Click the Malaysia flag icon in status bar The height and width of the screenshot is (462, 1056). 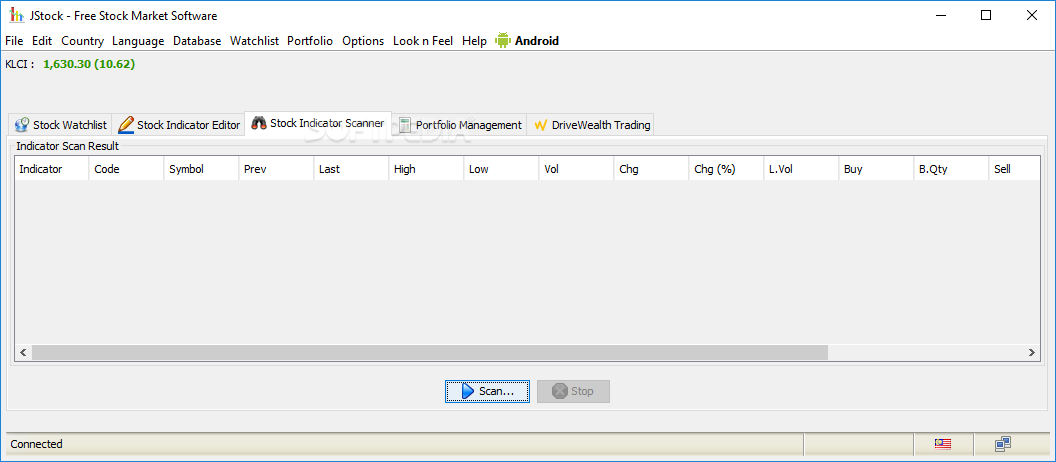click(942, 444)
